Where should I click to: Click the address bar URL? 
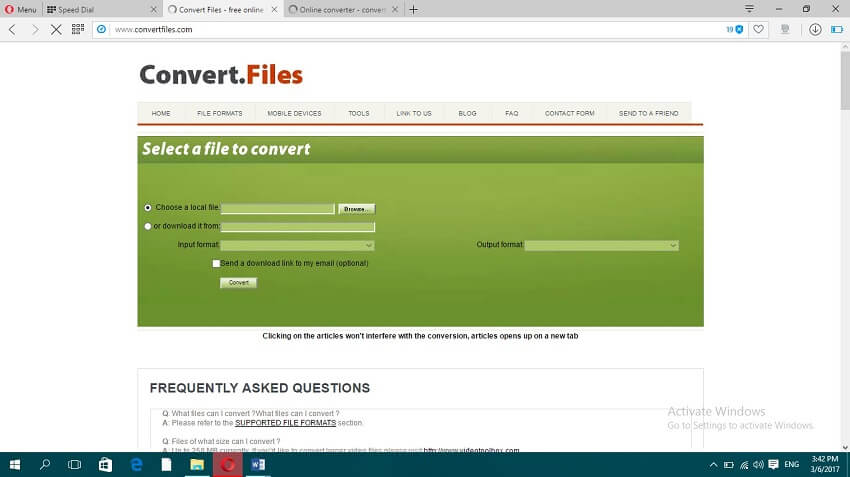tap(153, 29)
